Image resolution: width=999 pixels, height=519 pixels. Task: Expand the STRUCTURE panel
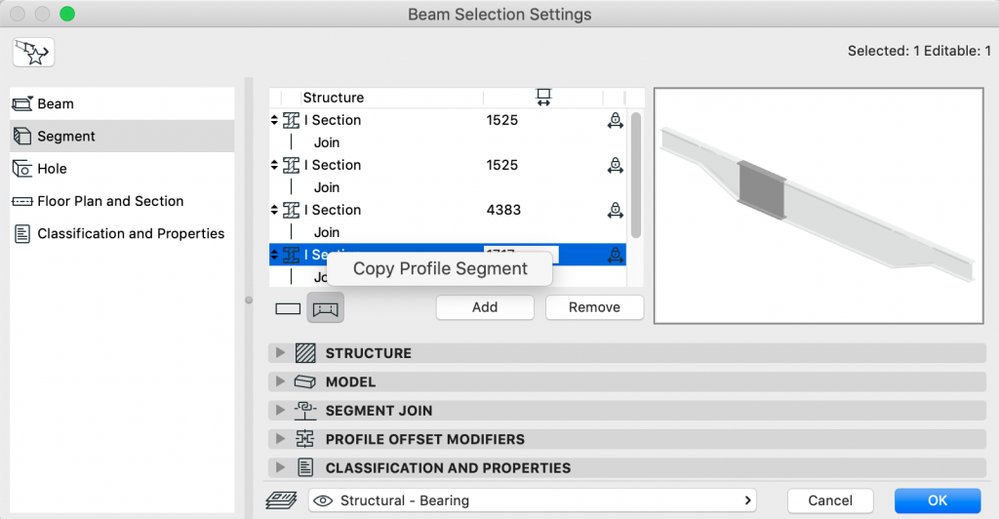click(x=280, y=353)
